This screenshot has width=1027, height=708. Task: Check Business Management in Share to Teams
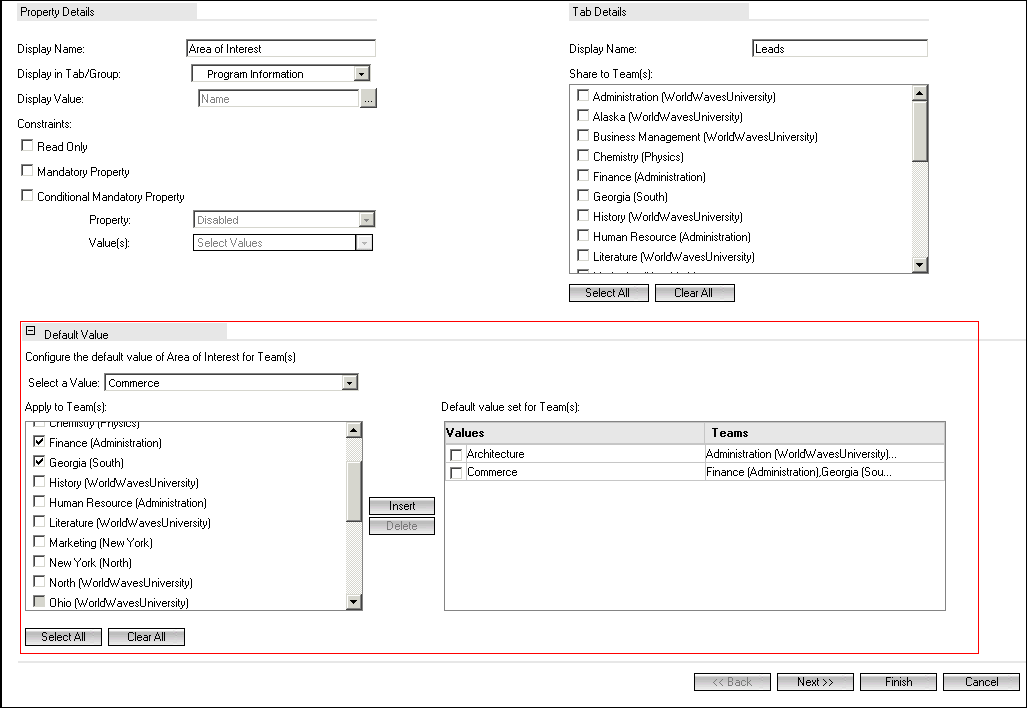pos(583,136)
